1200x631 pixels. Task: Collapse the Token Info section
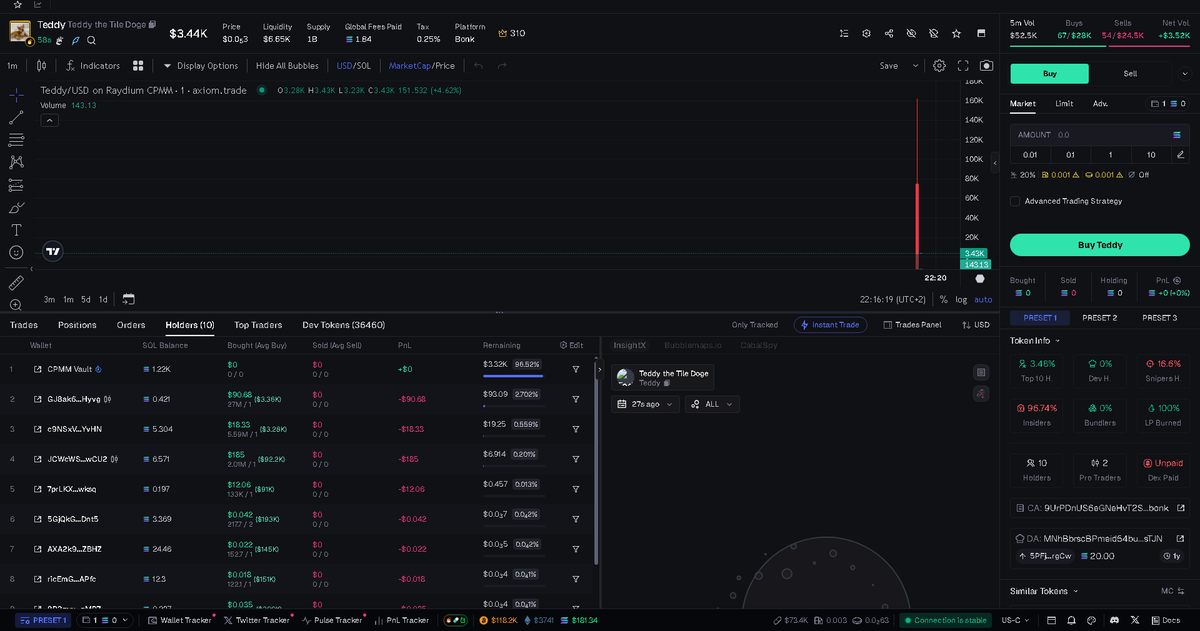tap(1035, 341)
